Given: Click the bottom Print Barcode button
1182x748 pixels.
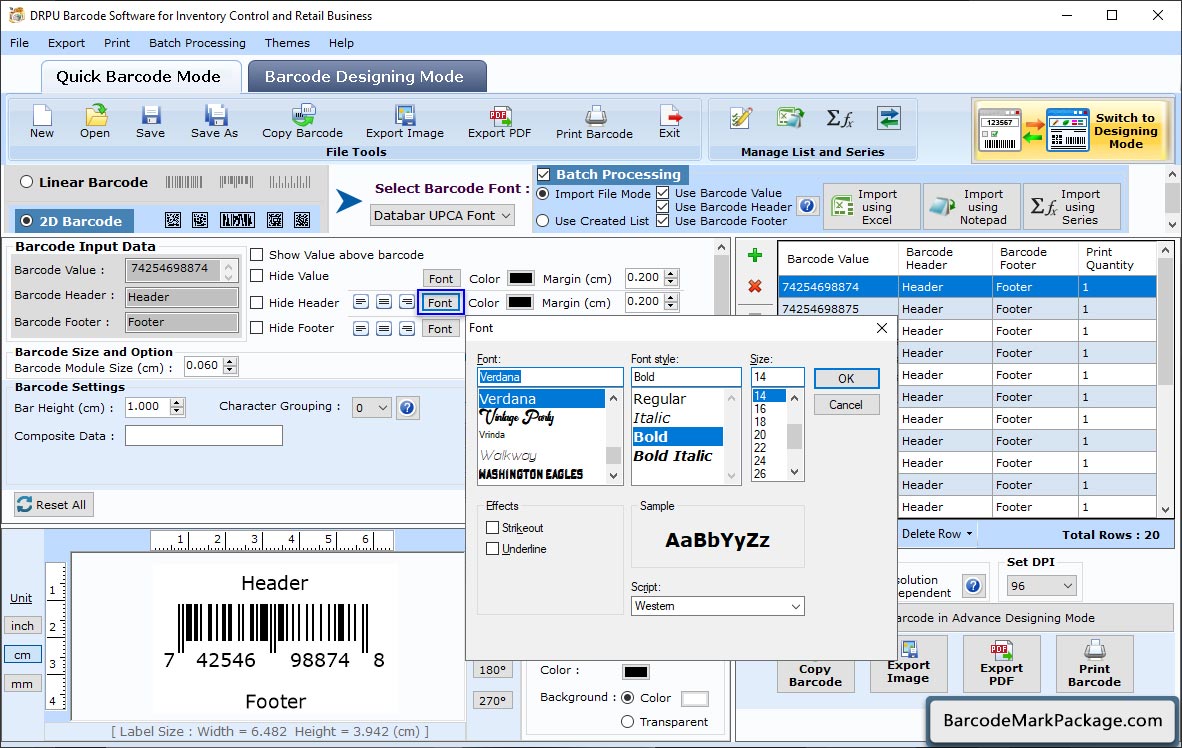Looking at the screenshot, I should click(x=1095, y=664).
